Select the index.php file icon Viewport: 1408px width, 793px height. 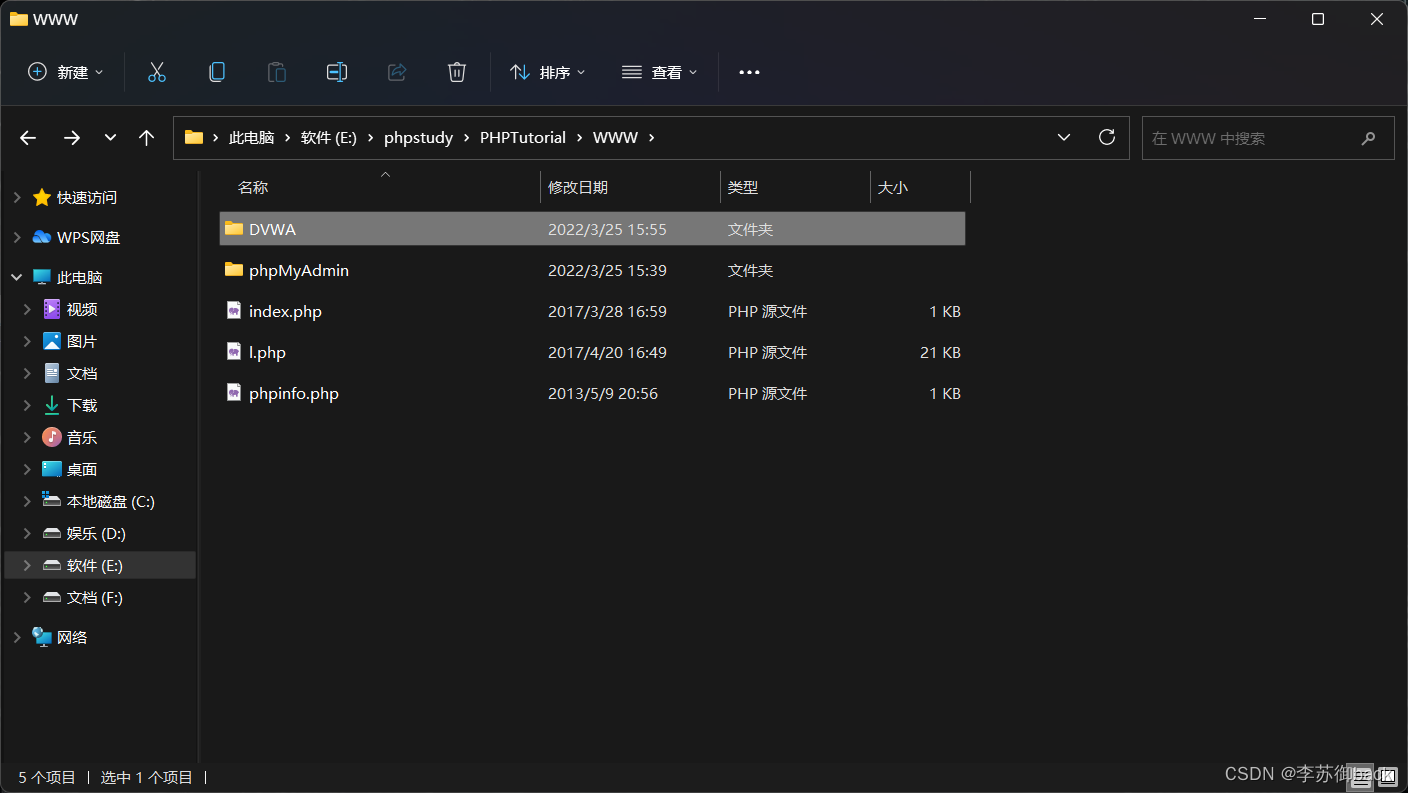coord(234,311)
